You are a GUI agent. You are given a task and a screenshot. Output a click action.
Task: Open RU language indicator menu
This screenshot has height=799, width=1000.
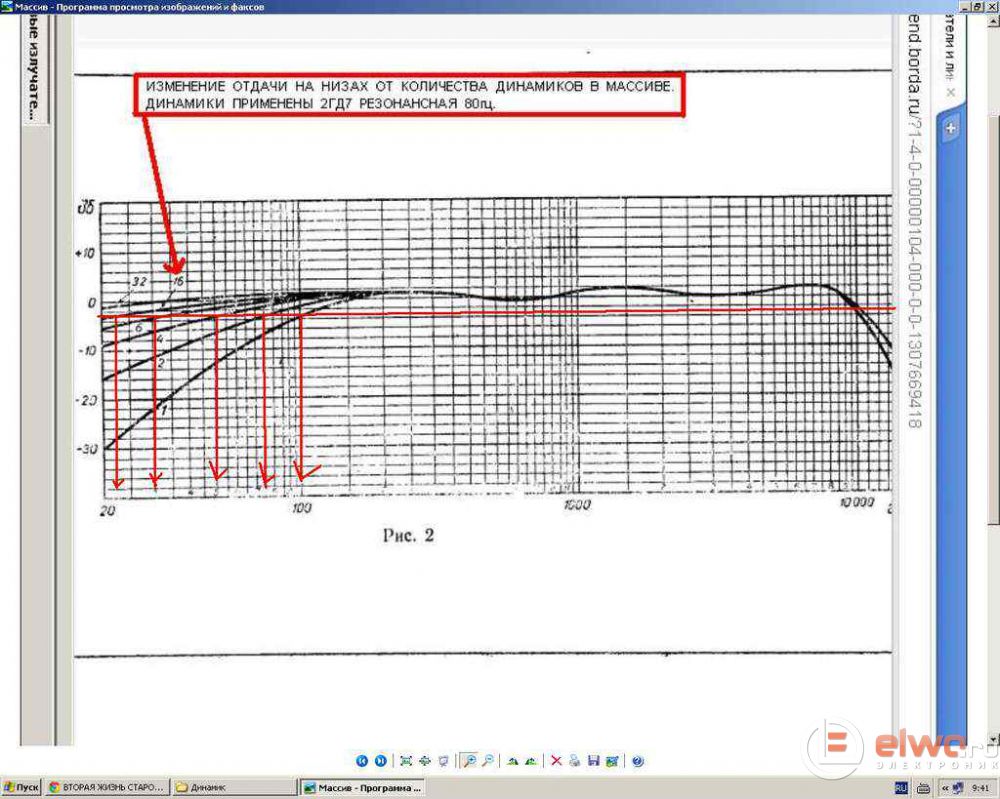[900, 788]
